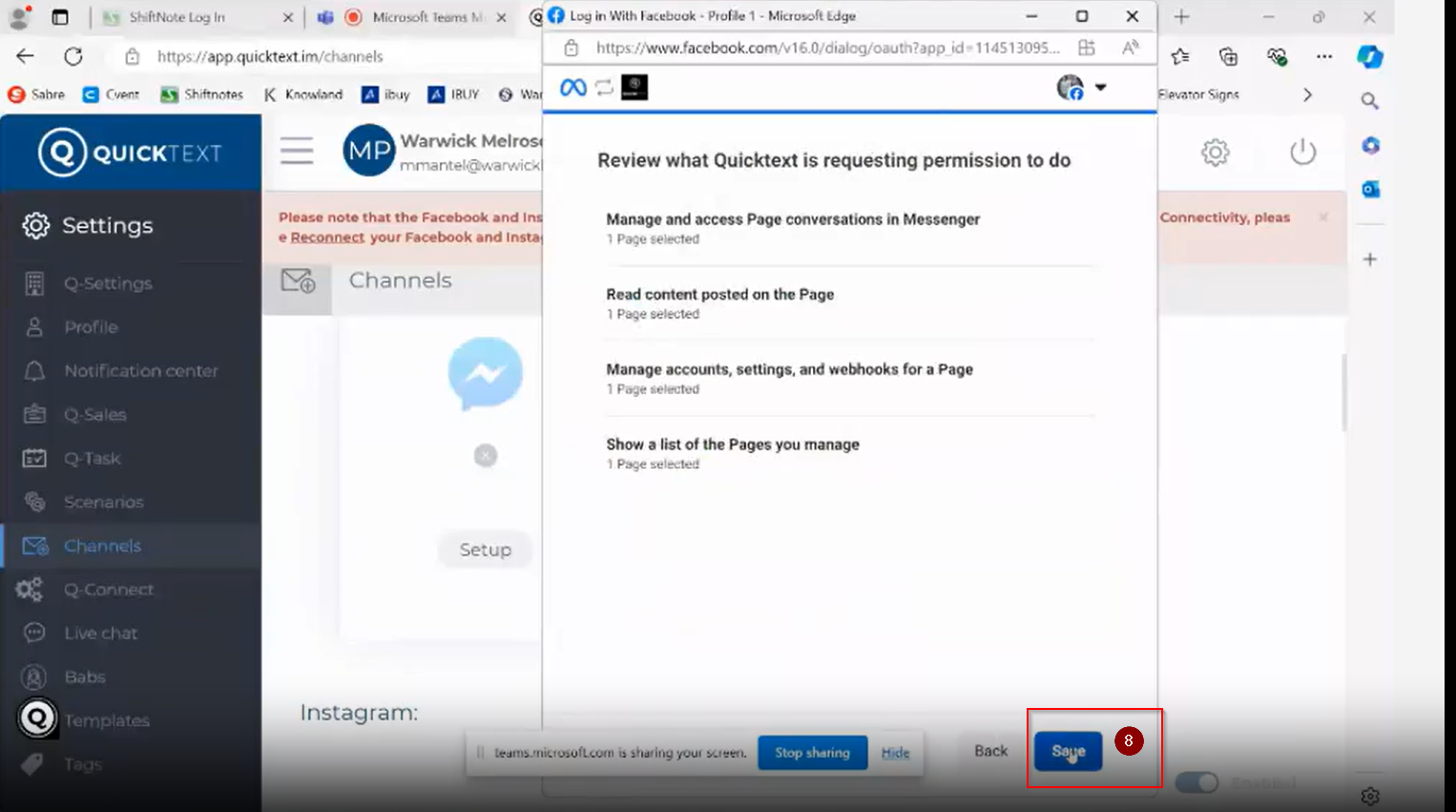Open the Edge Copilot sidebar icon

click(1370, 56)
